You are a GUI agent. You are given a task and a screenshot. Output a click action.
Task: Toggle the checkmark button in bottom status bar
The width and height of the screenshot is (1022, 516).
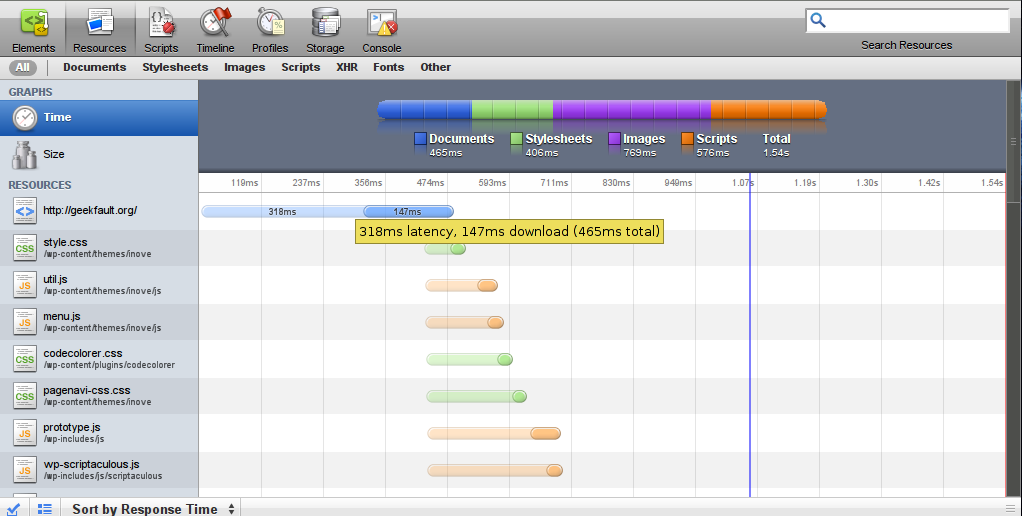pyautogui.click(x=14, y=508)
